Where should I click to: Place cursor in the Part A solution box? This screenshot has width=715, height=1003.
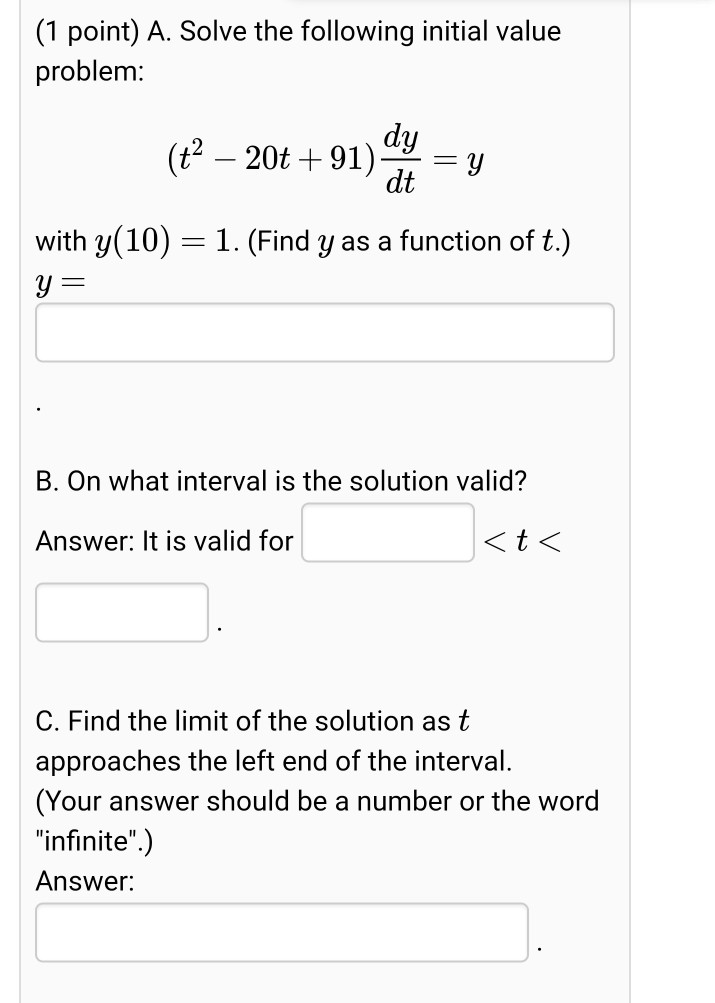click(x=324, y=332)
